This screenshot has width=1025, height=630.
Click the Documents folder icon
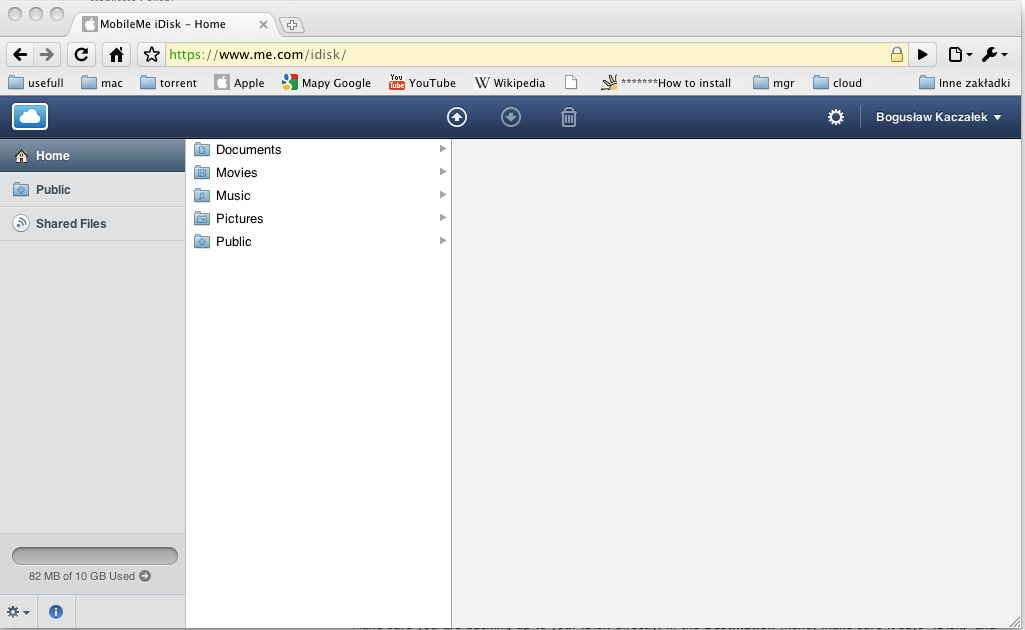[x=202, y=150]
